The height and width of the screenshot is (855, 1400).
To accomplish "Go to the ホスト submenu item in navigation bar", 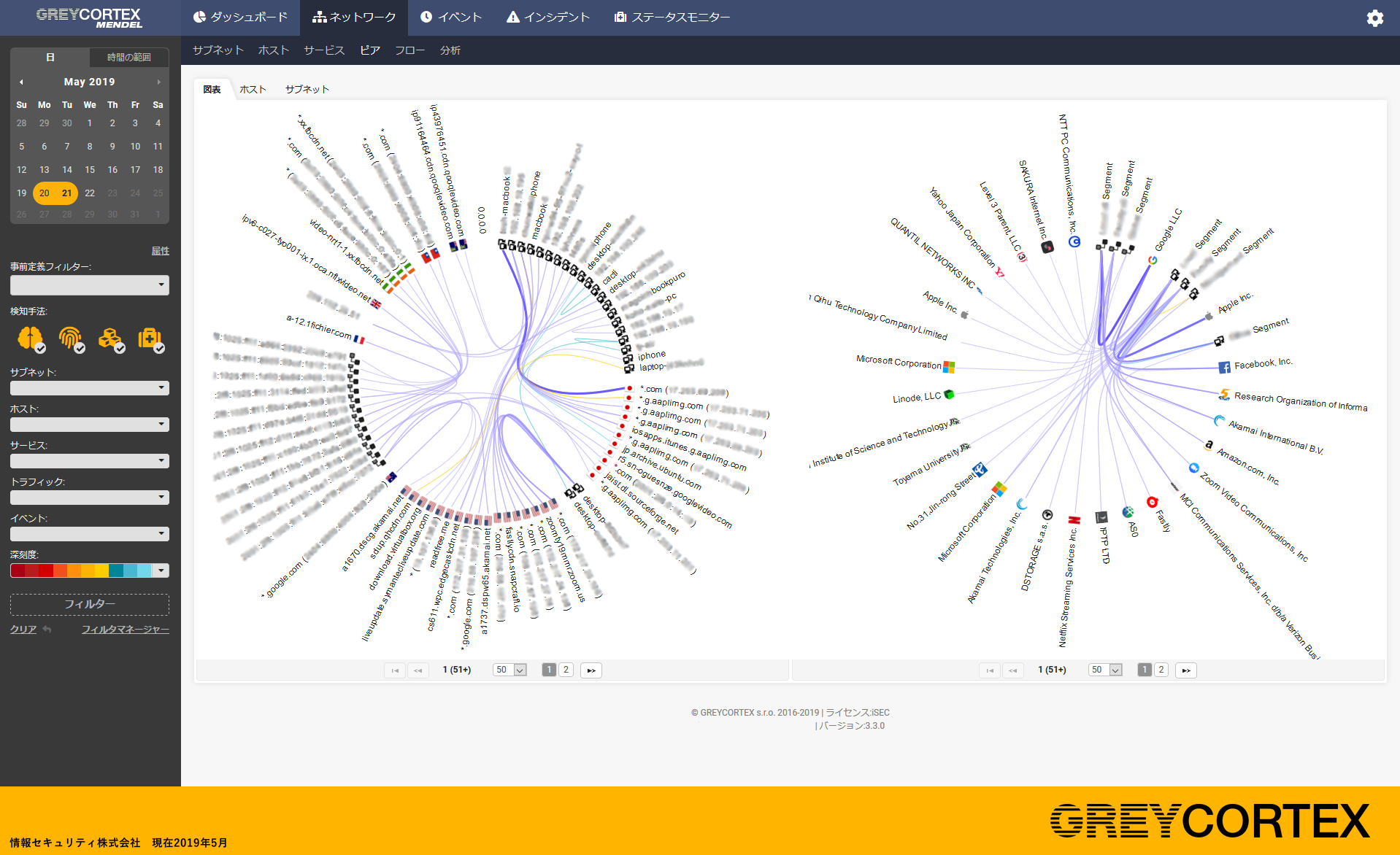I will (274, 50).
